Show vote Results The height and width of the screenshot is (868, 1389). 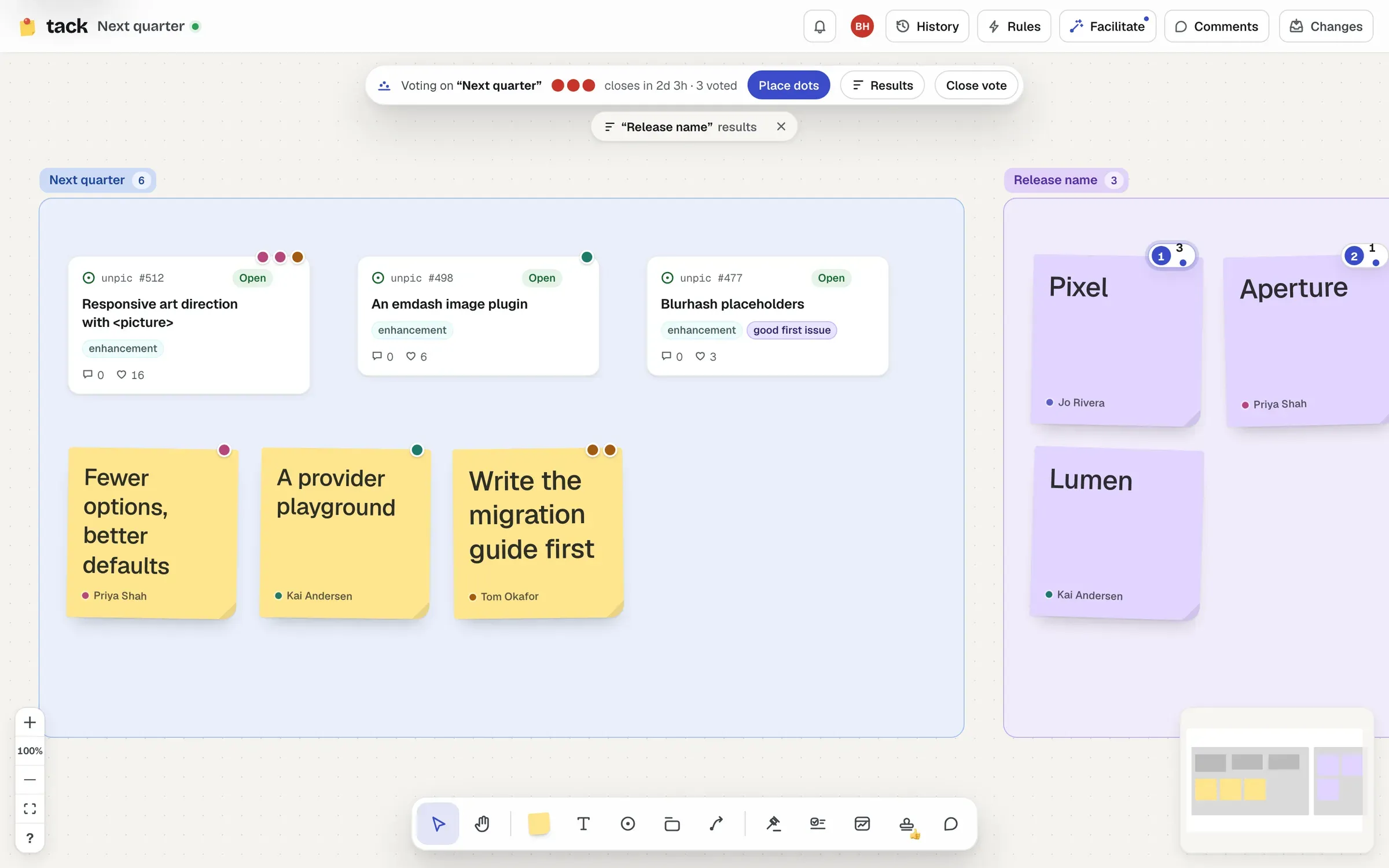[883, 85]
